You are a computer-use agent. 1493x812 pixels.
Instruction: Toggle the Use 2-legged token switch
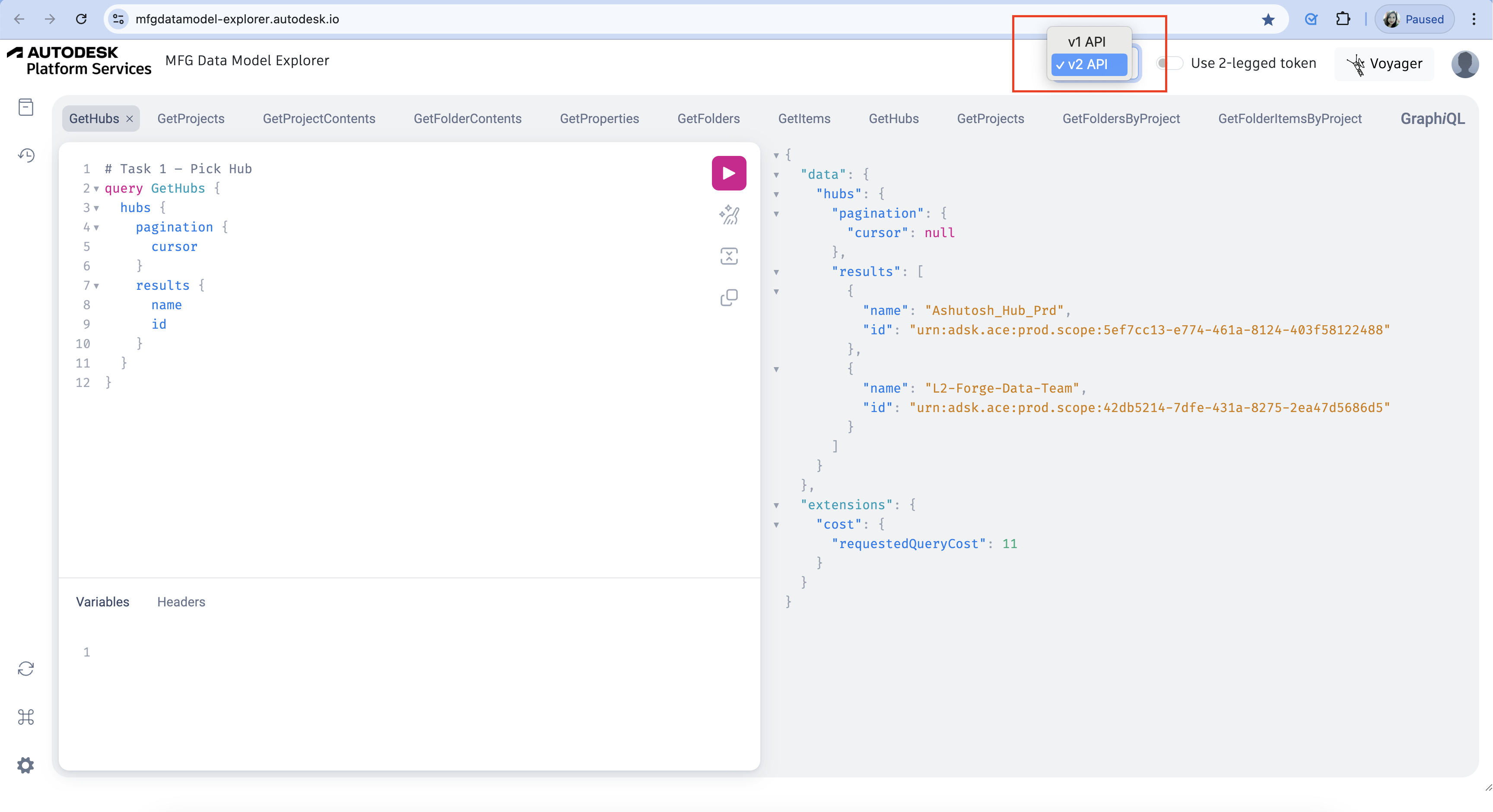(x=1169, y=63)
